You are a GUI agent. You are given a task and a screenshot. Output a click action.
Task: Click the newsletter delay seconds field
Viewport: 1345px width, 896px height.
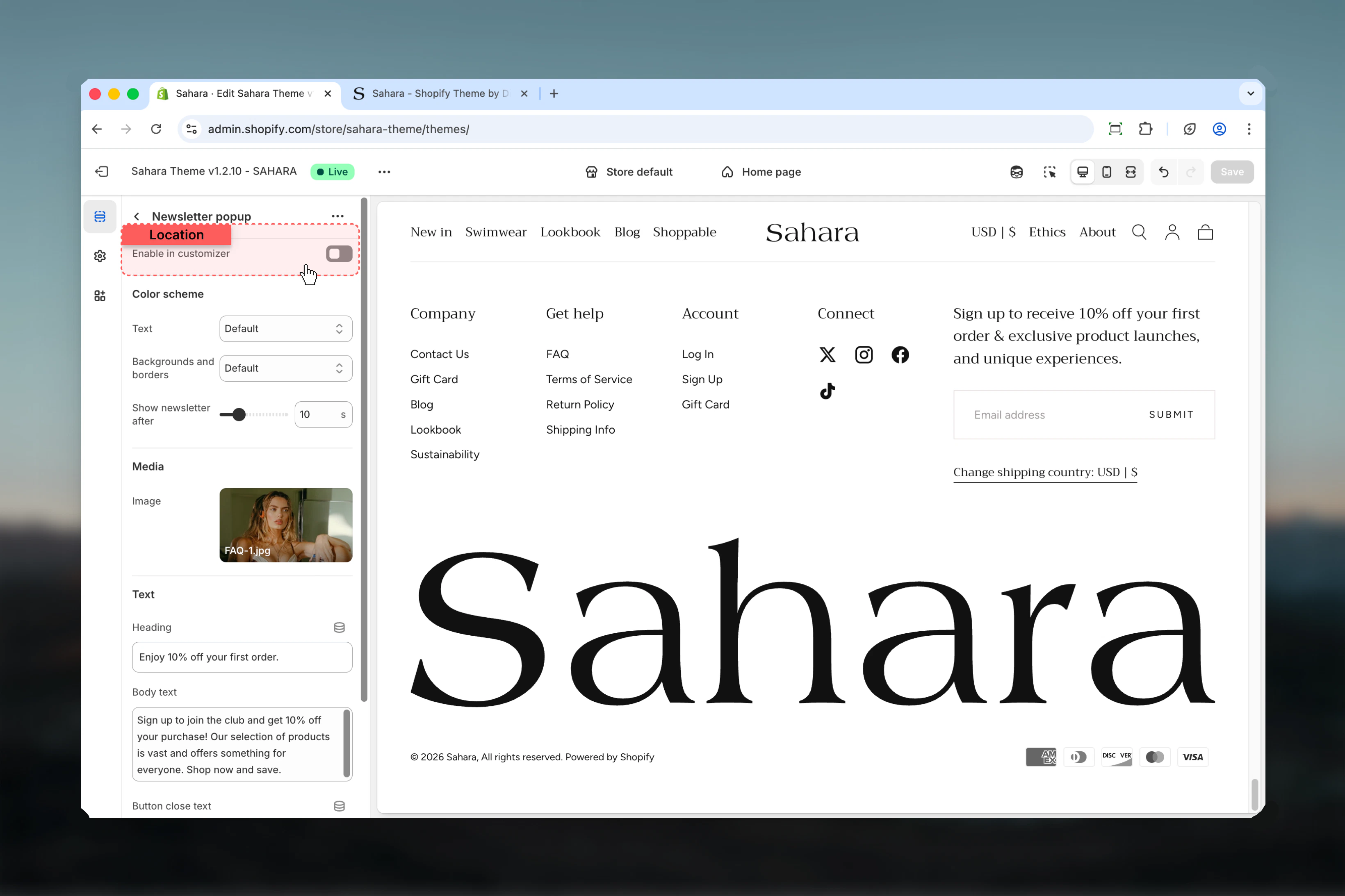(x=323, y=415)
